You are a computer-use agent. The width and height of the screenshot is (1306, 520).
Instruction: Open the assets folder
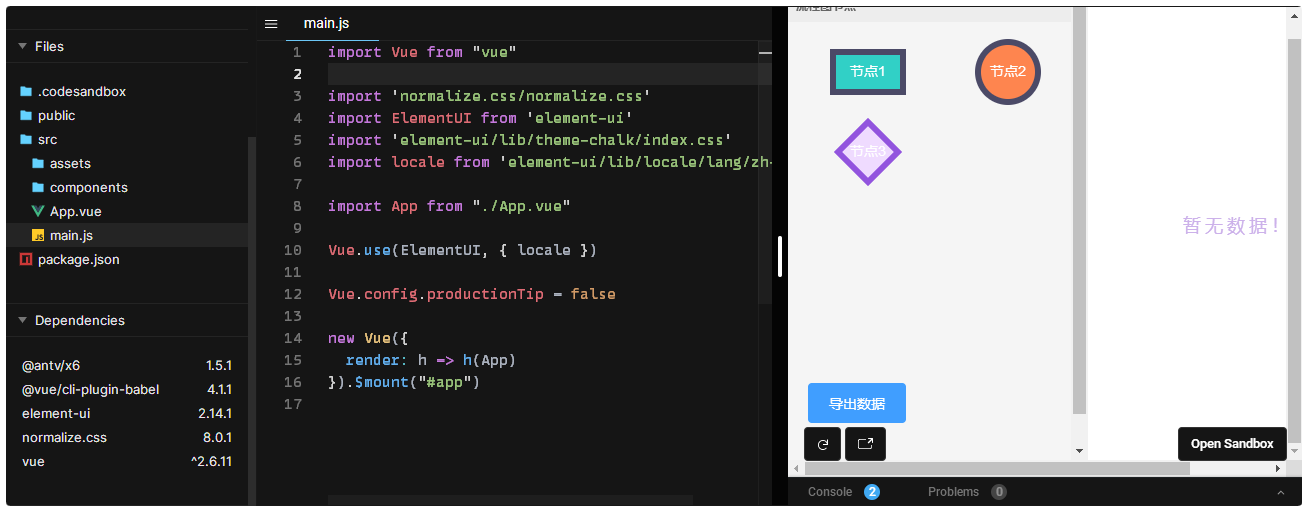pyautogui.click(x=127, y=163)
